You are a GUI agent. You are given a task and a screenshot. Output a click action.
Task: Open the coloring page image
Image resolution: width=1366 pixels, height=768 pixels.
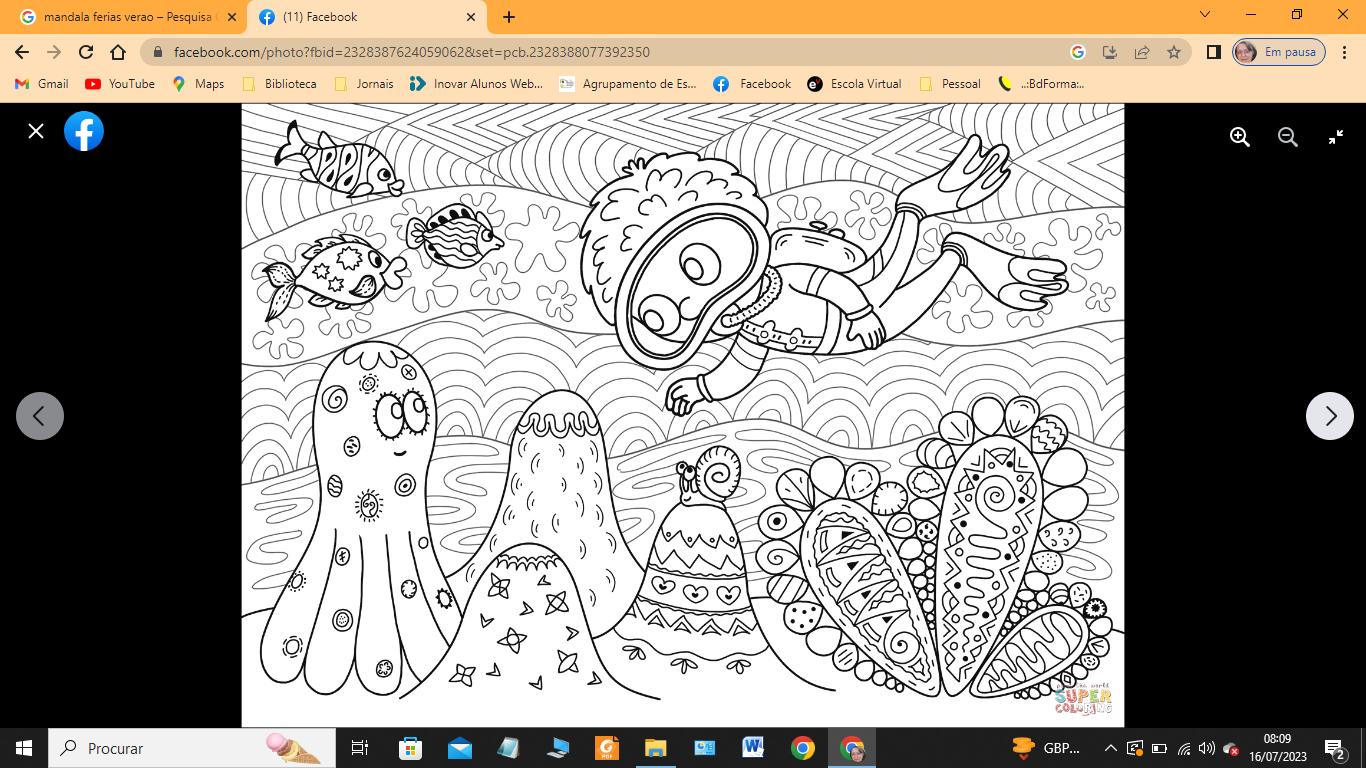tap(683, 415)
